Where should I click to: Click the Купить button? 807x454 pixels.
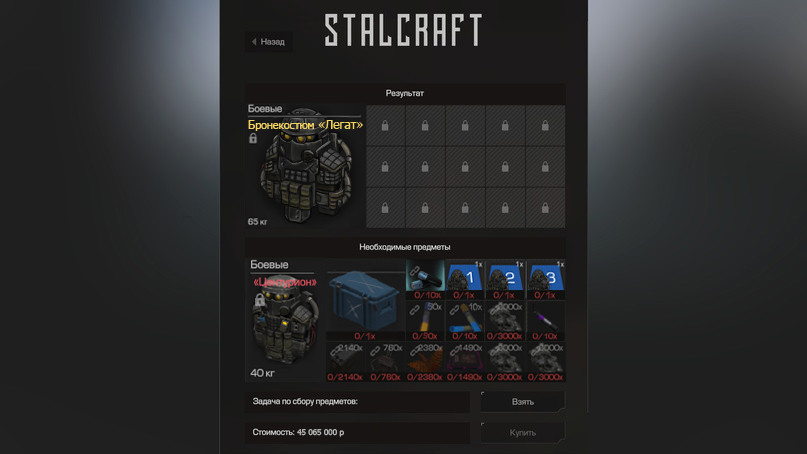[522, 432]
